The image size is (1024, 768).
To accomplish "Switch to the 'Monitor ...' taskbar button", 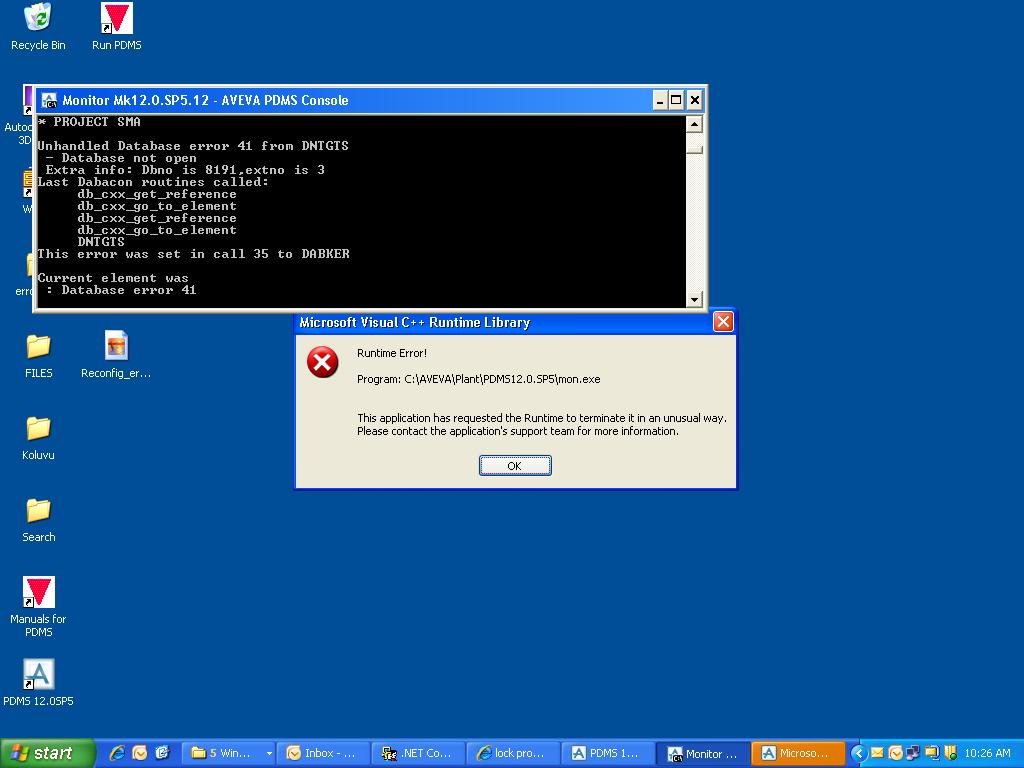I will pyautogui.click(x=702, y=753).
